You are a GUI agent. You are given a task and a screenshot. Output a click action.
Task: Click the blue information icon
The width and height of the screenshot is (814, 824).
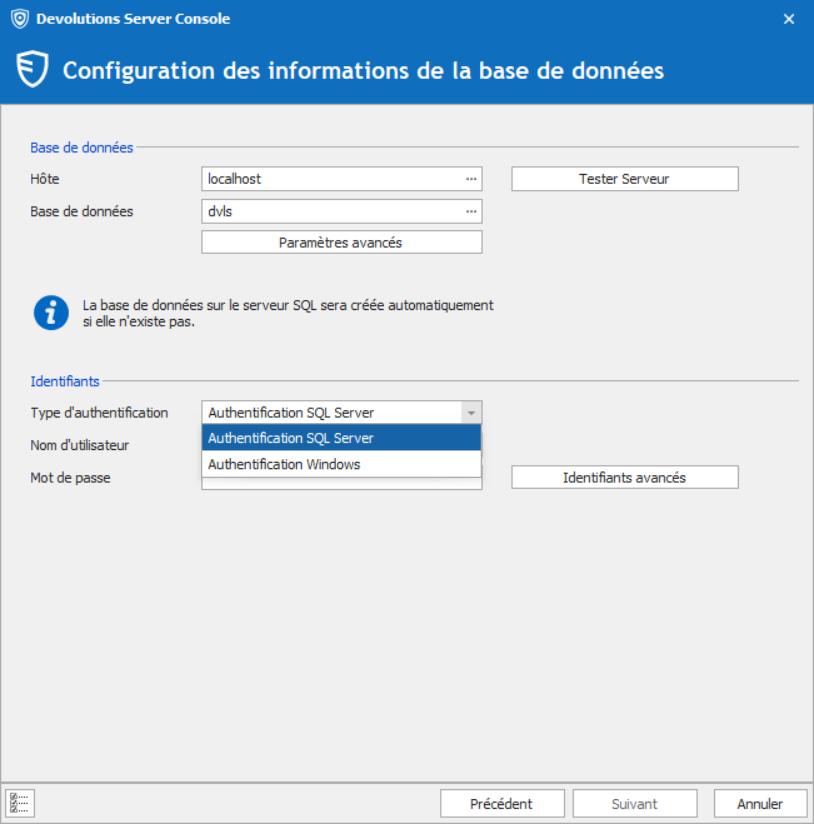pos(50,313)
